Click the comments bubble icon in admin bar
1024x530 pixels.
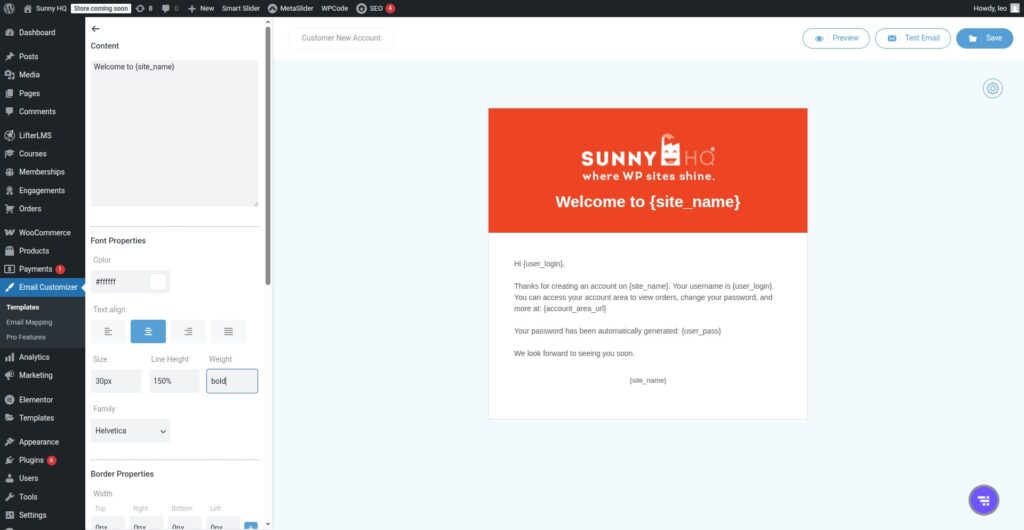tap(167, 8)
